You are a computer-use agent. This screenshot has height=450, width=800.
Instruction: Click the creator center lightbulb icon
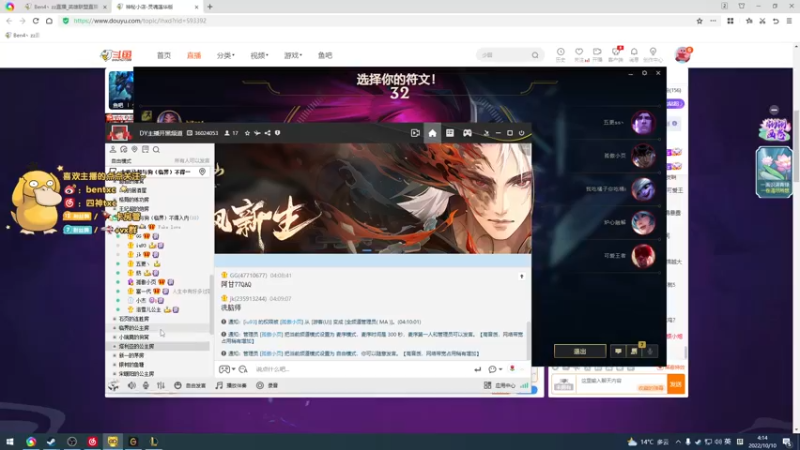click(x=653, y=54)
